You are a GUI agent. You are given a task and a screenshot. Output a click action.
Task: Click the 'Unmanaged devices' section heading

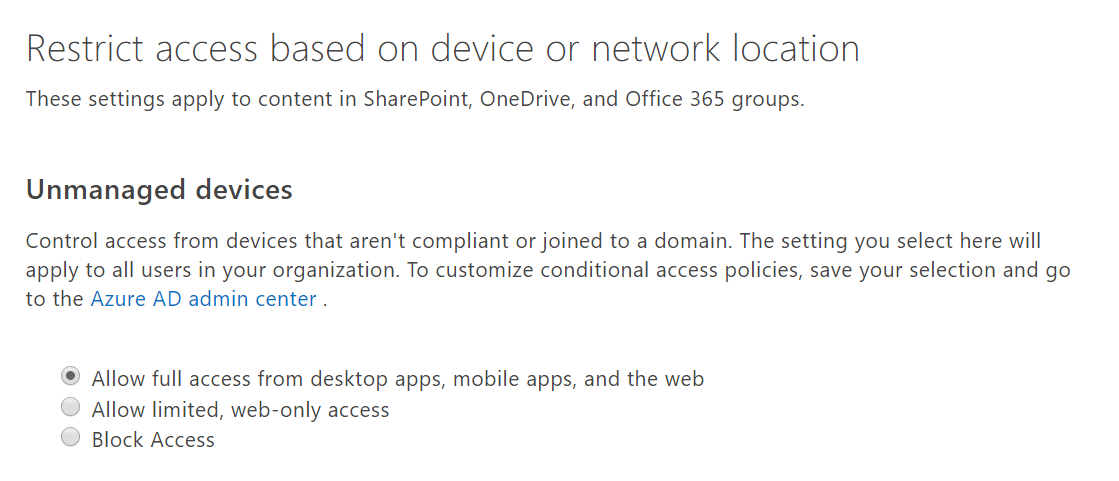[x=159, y=191]
